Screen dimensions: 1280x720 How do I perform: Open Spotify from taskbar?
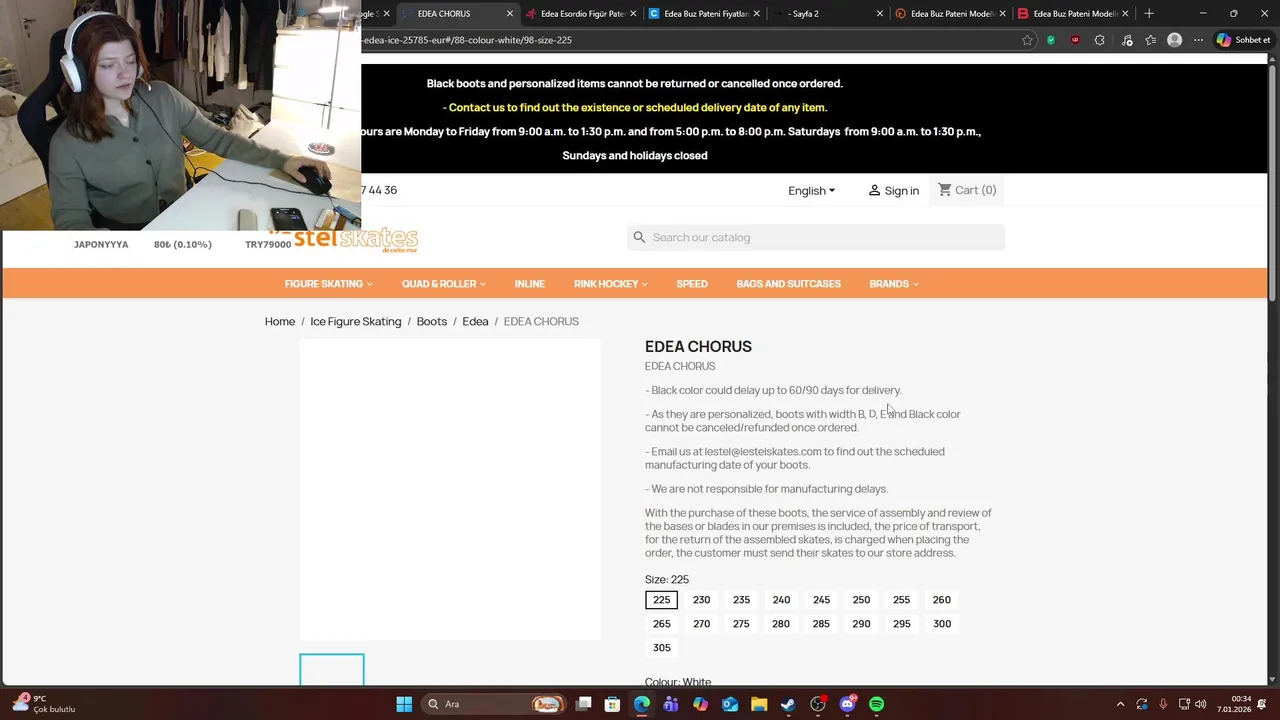click(877, 704)
